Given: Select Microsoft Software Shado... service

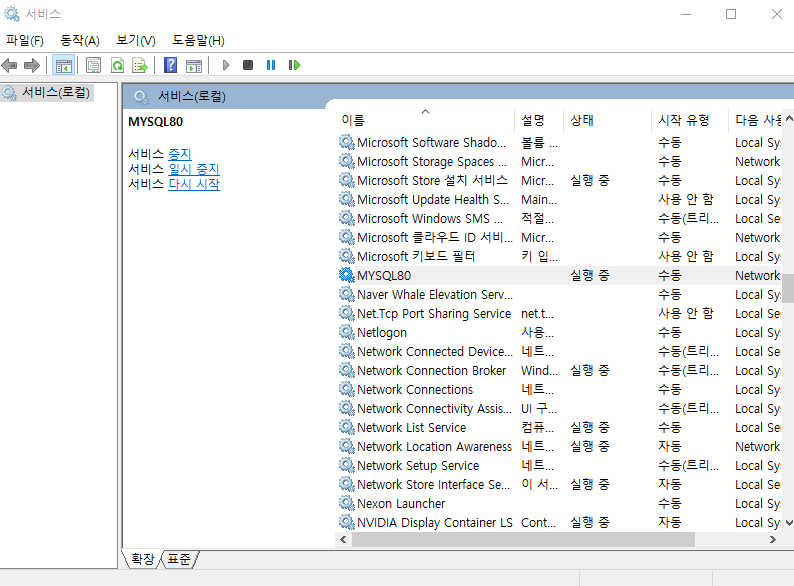Looking at the screenshot, I should 560,143.
